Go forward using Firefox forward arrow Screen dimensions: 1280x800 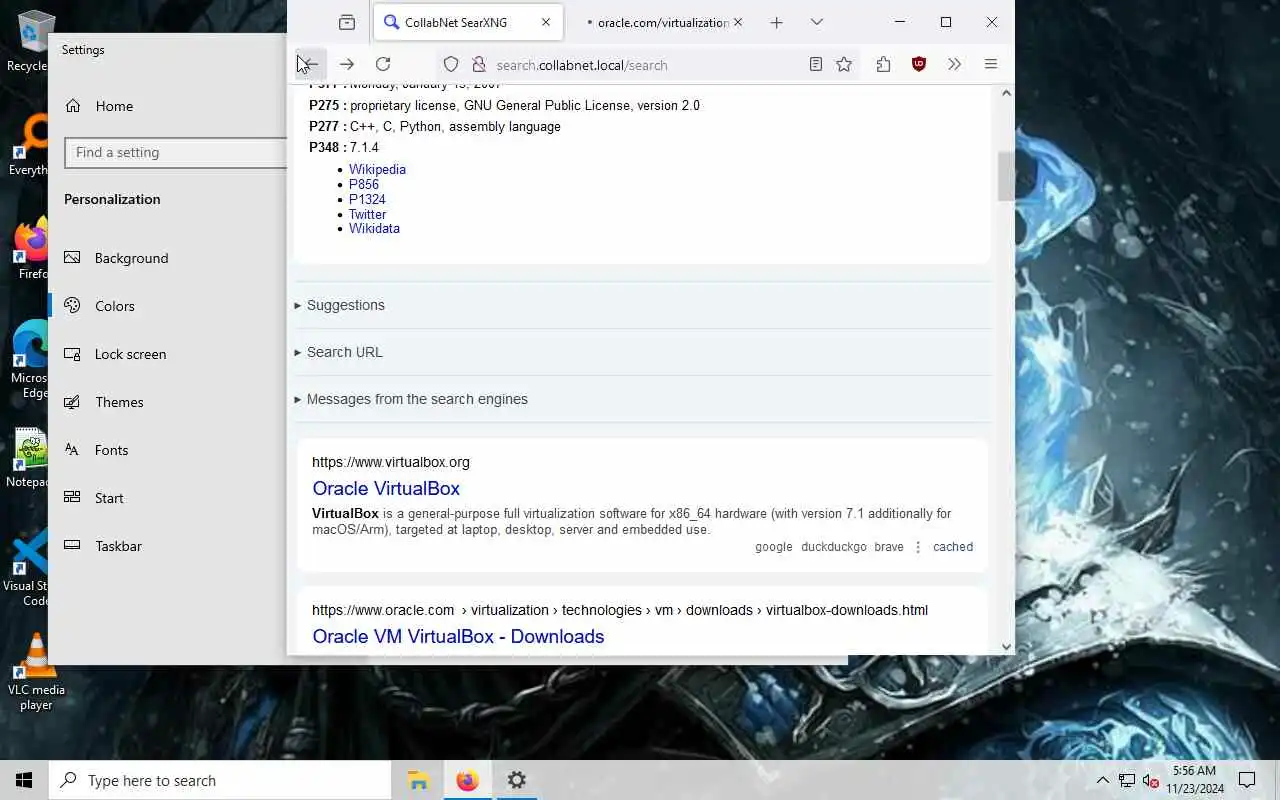(x=347, y=64)
